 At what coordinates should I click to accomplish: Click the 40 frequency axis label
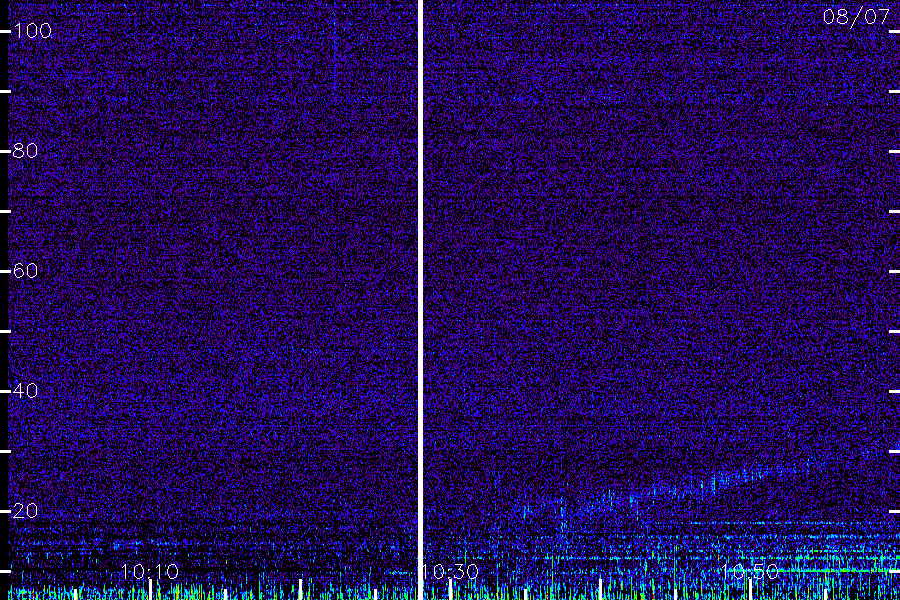coord(25,391)
